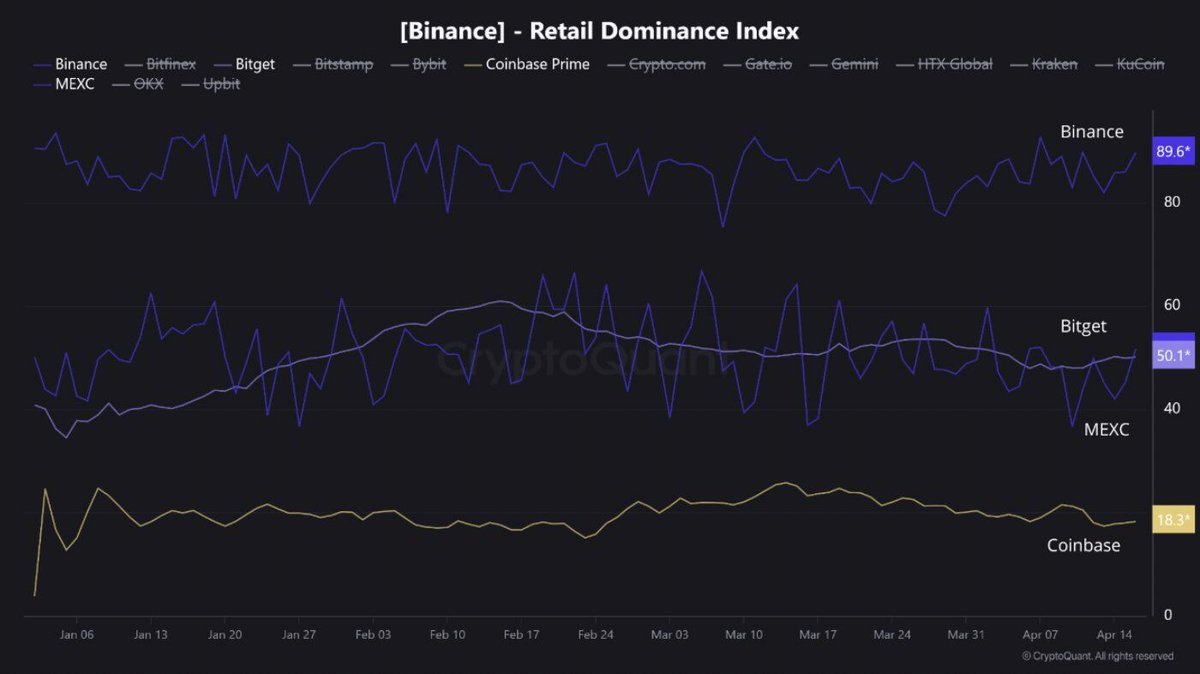Click the CryptoQuant copyright text
The height and width of the screenshot is (674, 1200).
(1097, 656)
